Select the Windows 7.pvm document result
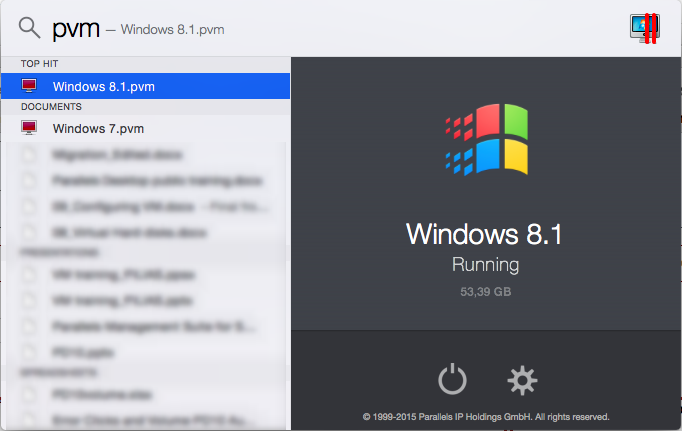Viewport: 682px width, 431px height. coord(145,128)
